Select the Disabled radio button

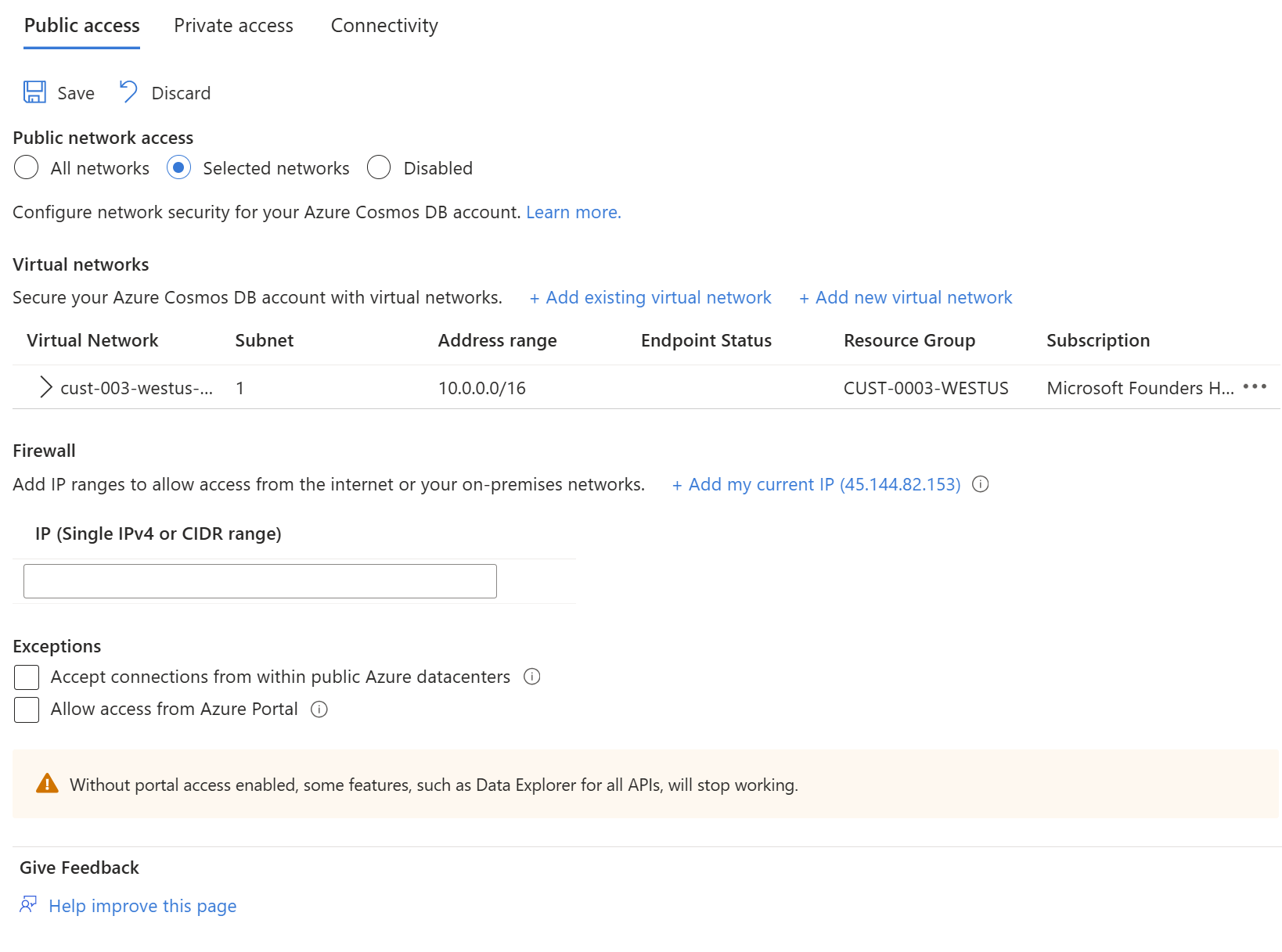point(379,167)
